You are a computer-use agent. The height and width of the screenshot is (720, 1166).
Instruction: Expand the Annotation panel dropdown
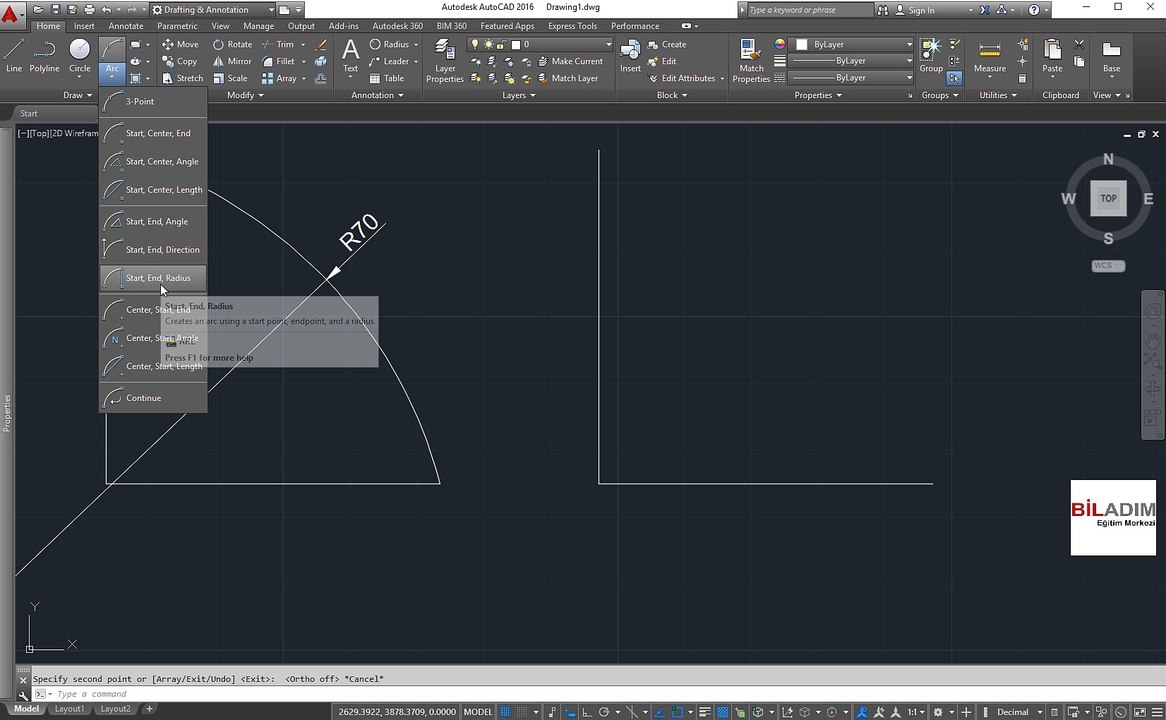coord(377,95)
